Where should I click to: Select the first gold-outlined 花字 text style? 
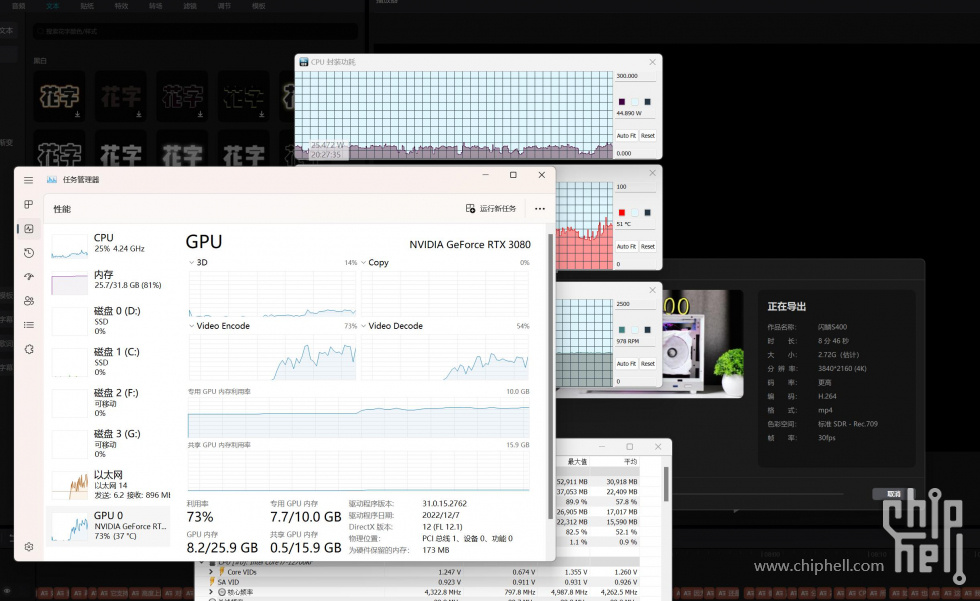click(59, 96)
